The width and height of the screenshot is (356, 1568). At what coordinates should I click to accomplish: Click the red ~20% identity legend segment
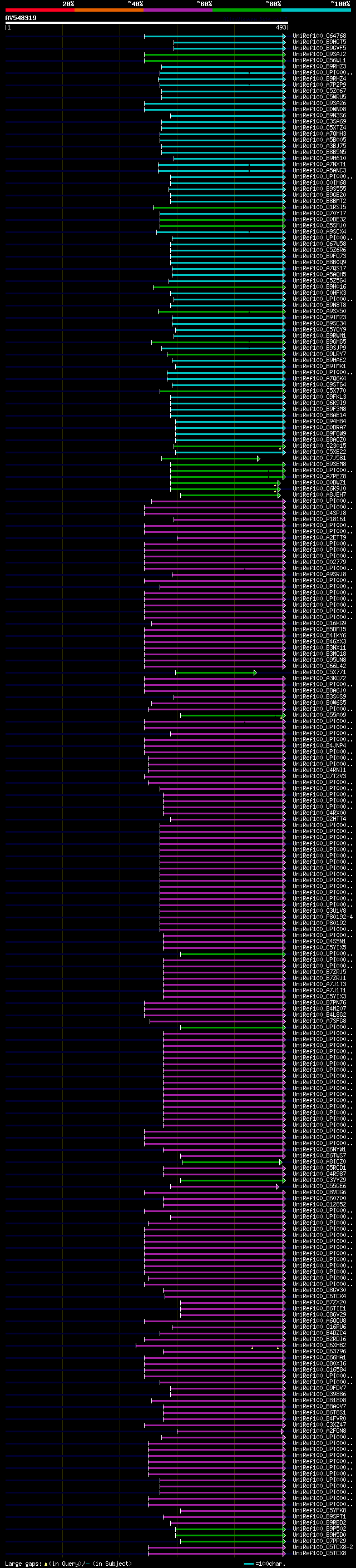click(39, 10)
